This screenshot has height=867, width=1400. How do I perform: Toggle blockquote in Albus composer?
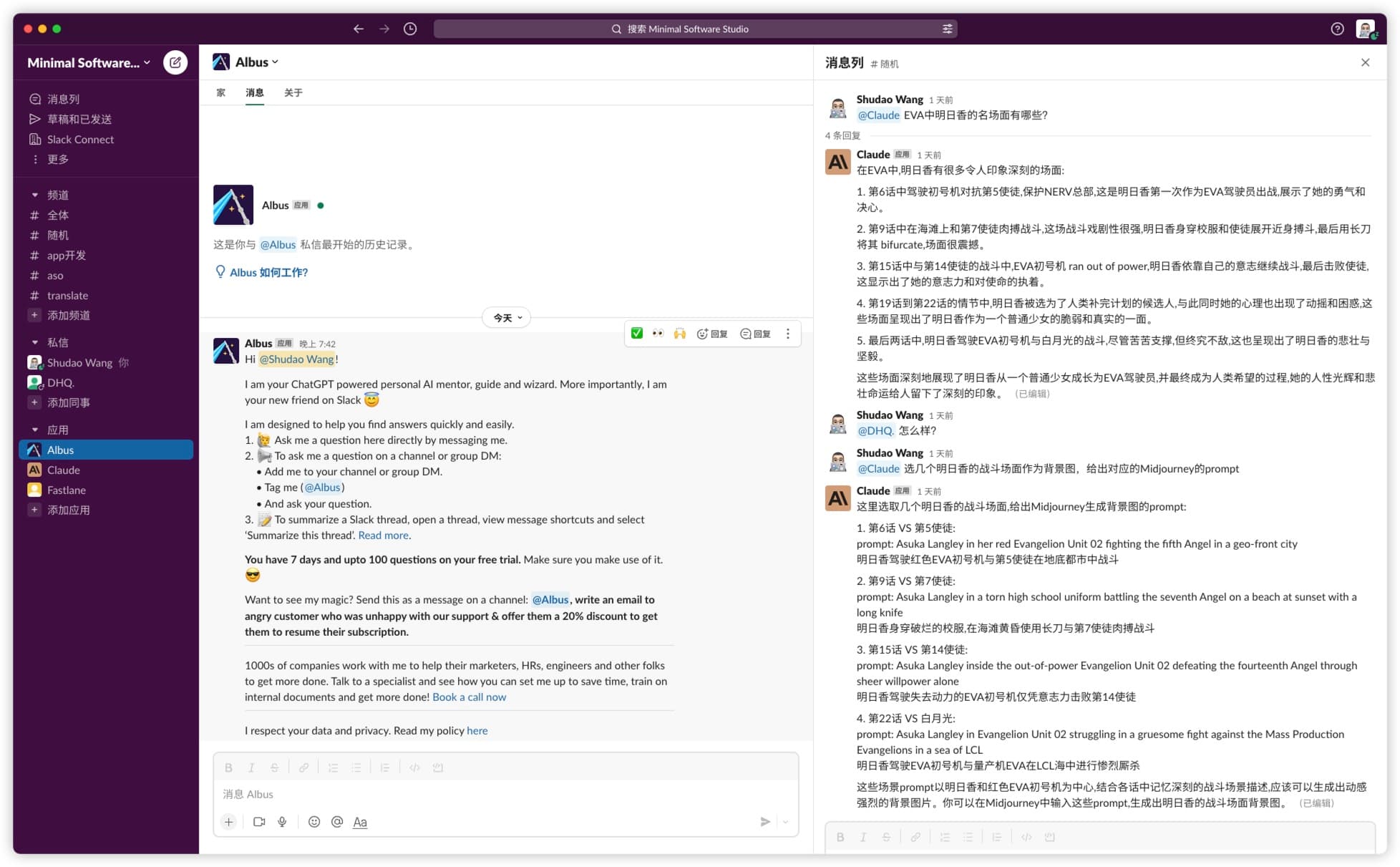[x=385, y=767]
